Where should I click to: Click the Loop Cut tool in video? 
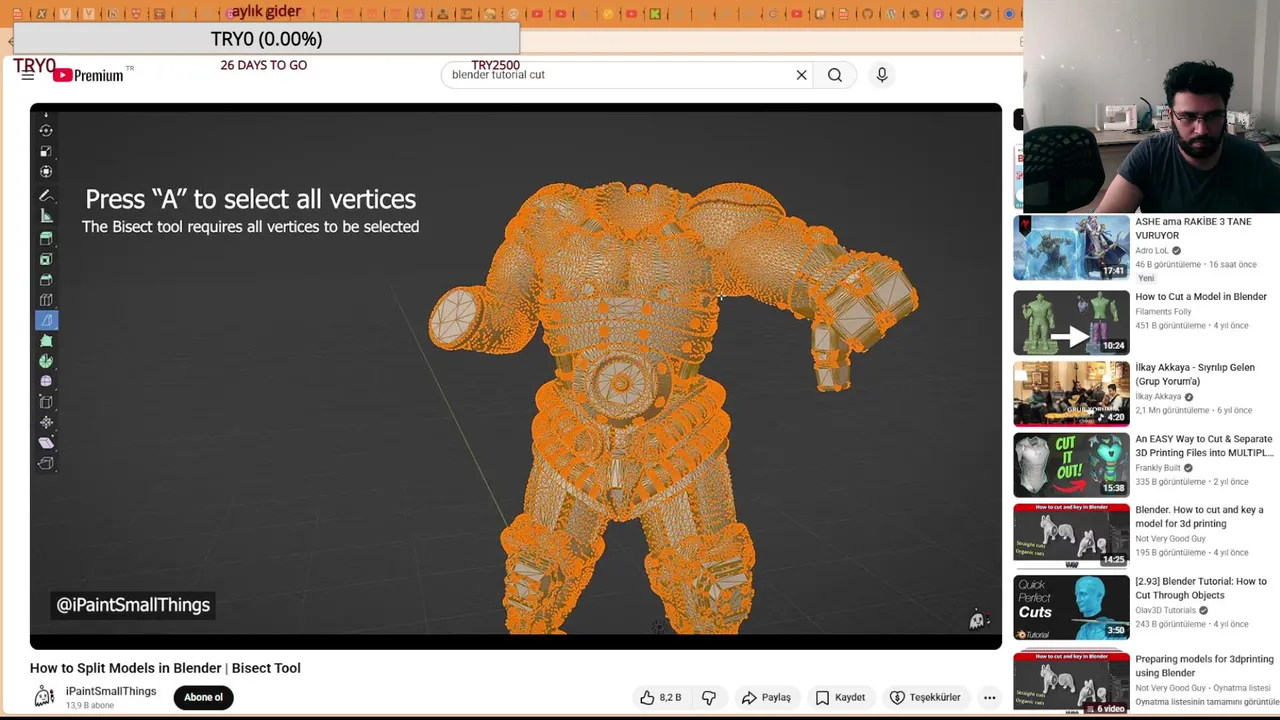pyautogui.click(x=46, y=300)
